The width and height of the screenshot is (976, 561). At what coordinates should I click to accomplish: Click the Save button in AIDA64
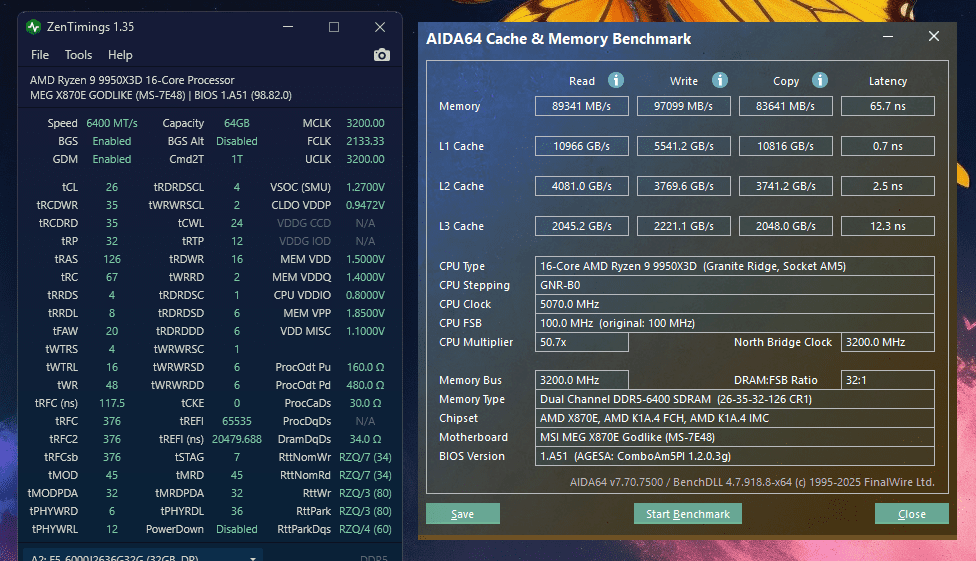pyautogui.click(x=462, y=514)
